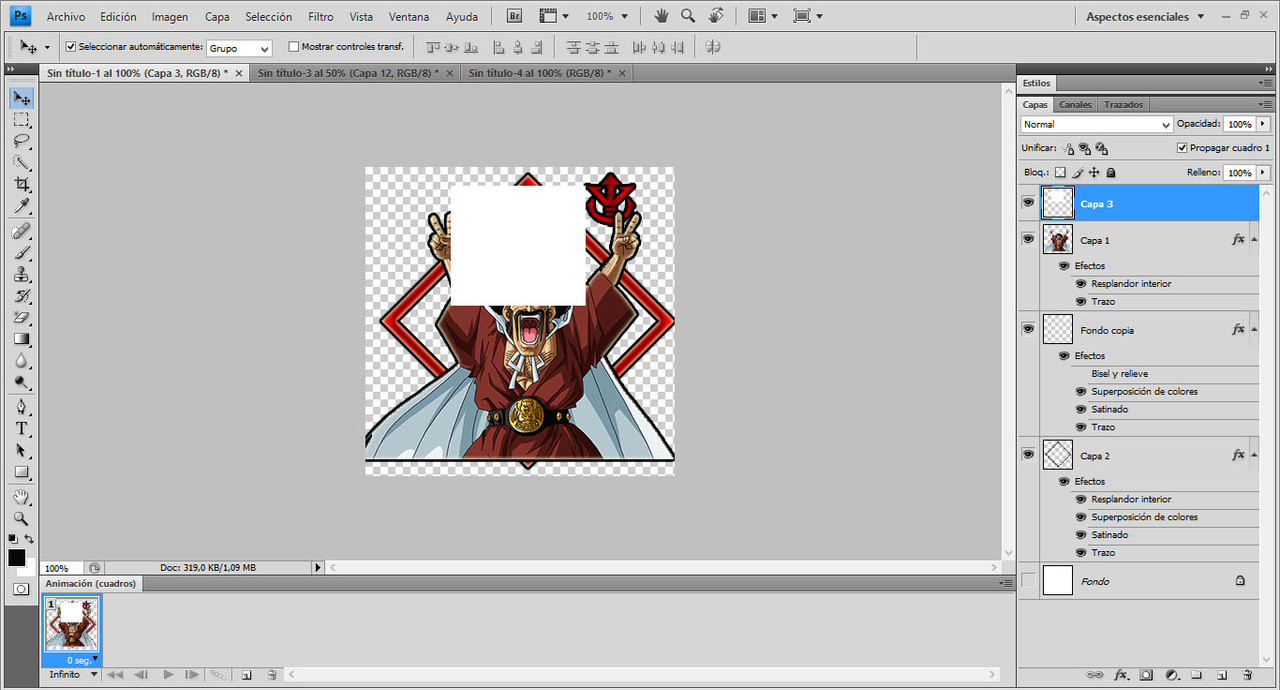
Task: Switch to the Trazados tab
Action: 1123,104
